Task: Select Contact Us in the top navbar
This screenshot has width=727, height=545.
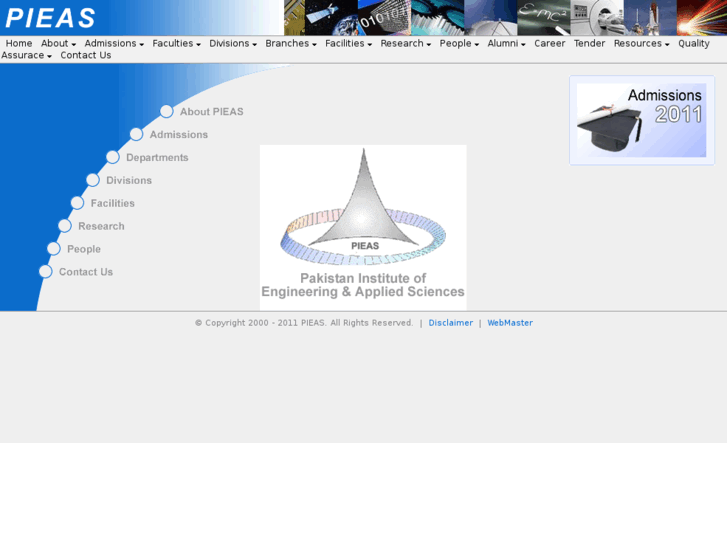Action: 86,55
